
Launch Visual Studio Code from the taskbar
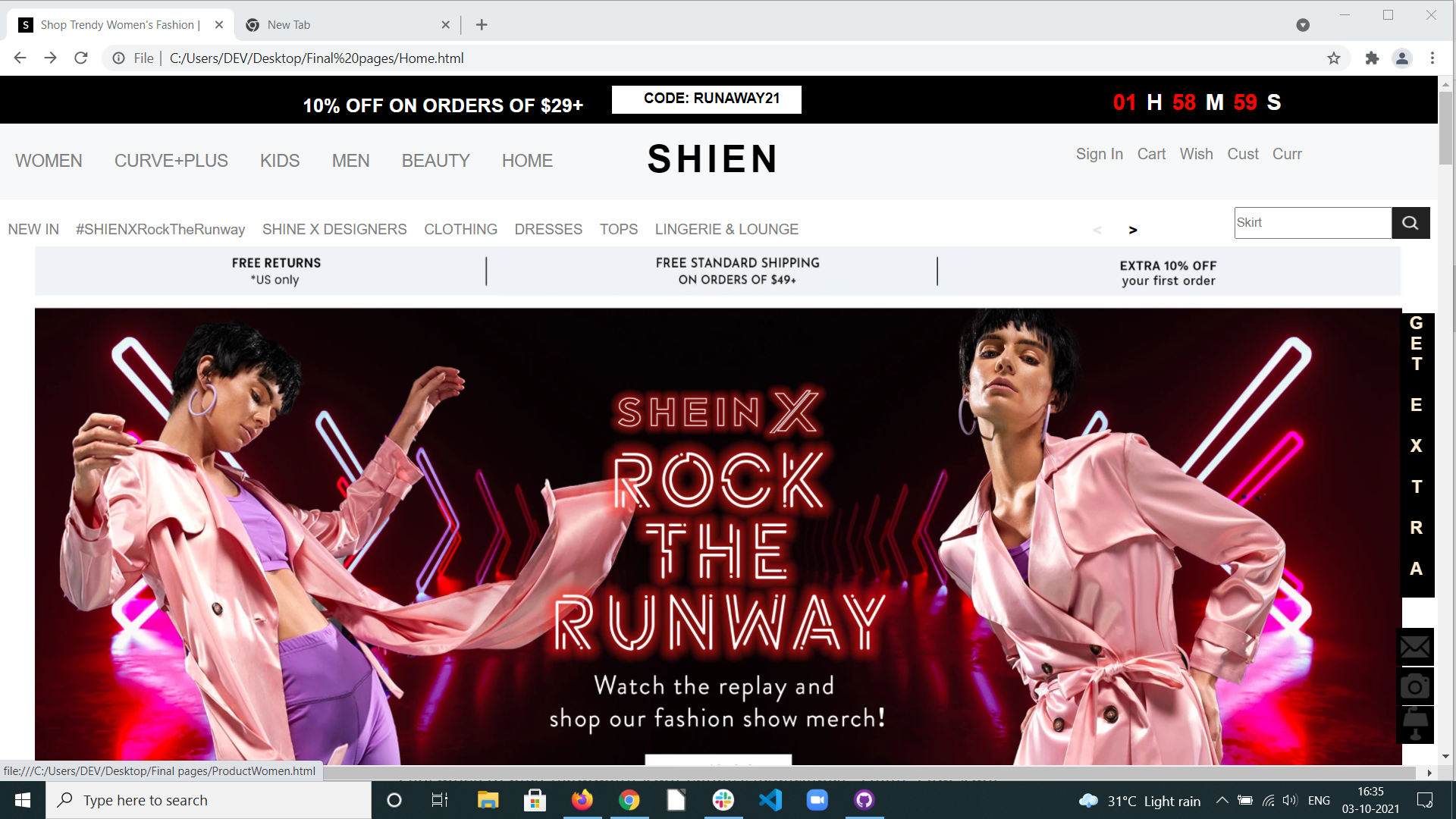(770, 800)
